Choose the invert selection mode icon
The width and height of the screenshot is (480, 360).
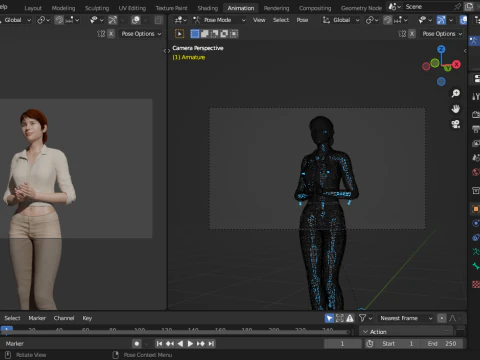click(224, 34)
